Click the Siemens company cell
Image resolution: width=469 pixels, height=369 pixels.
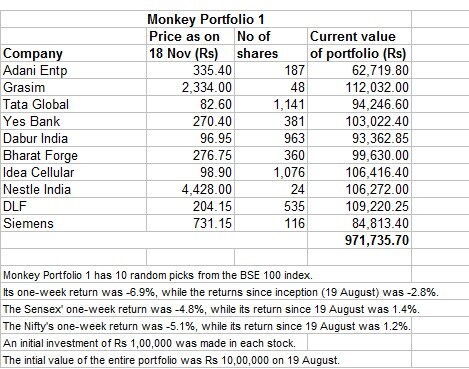[x=74, y=223]
